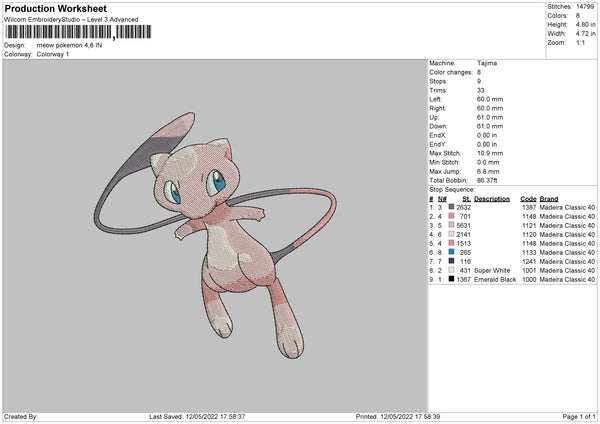600x424 pixels.
Task: Click the 'Super White' description
Action: (492, 271)
